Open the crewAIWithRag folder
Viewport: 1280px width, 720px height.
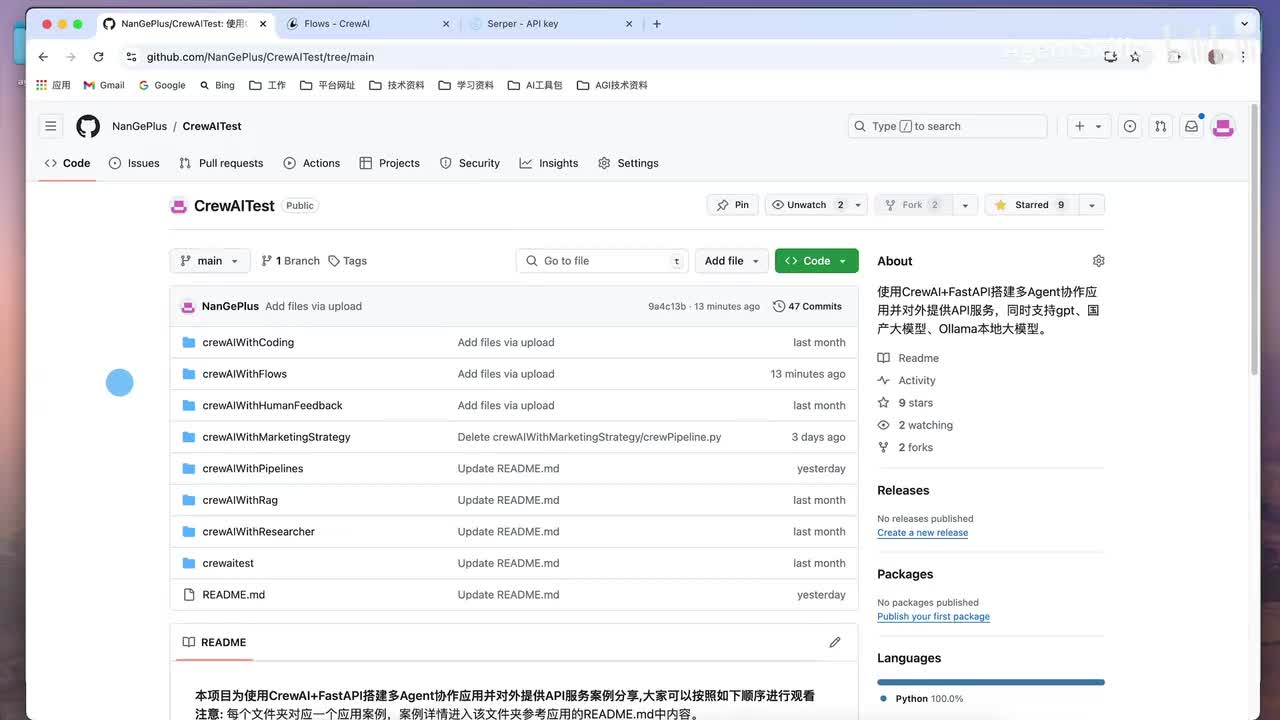click(240, 500)
